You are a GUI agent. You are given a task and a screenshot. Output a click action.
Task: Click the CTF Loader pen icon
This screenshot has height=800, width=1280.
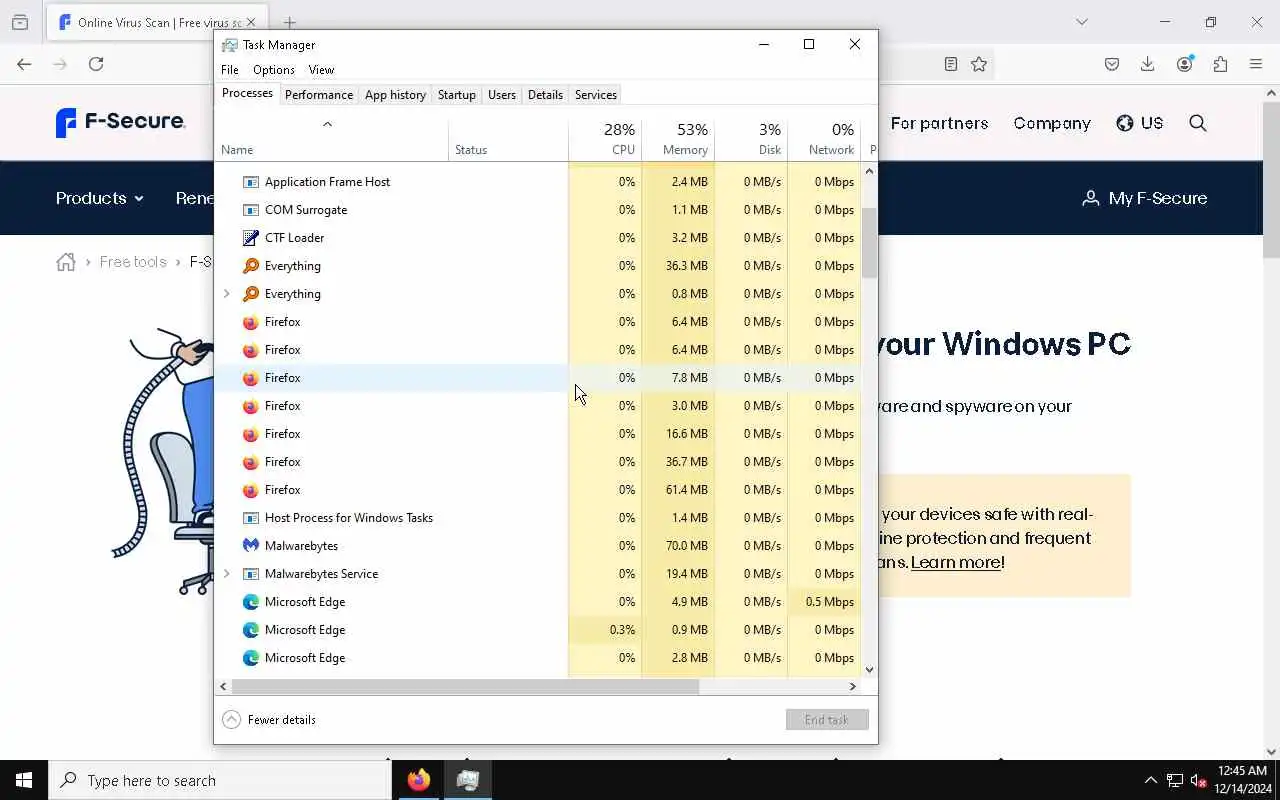[251, 238]
